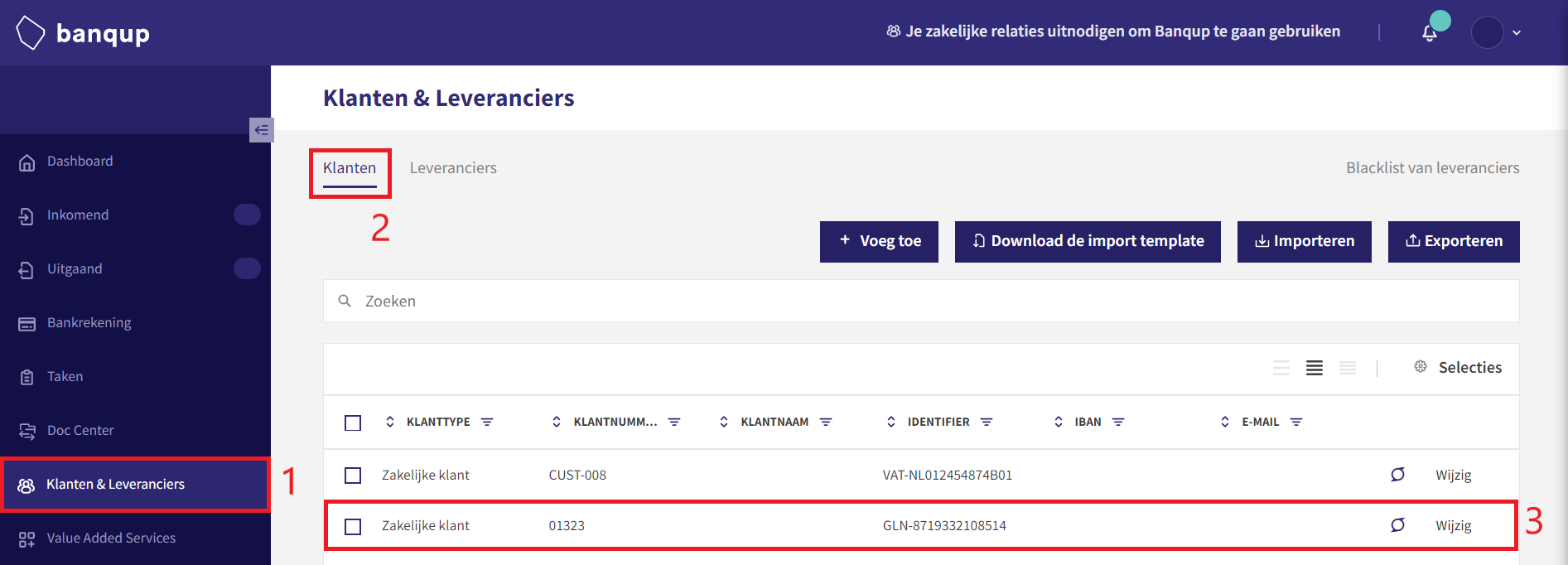The height and width of the screenshot is (565, 1568).
Task: Select the medium row density view
Action: [x=1315, y=368]
